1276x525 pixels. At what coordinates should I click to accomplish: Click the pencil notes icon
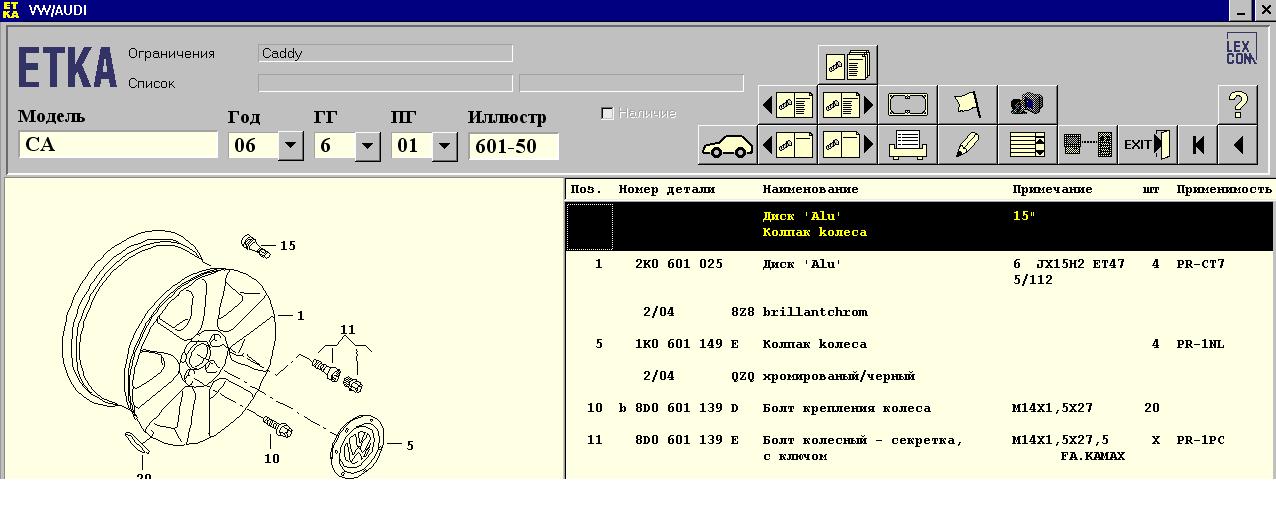coord(967,145)
